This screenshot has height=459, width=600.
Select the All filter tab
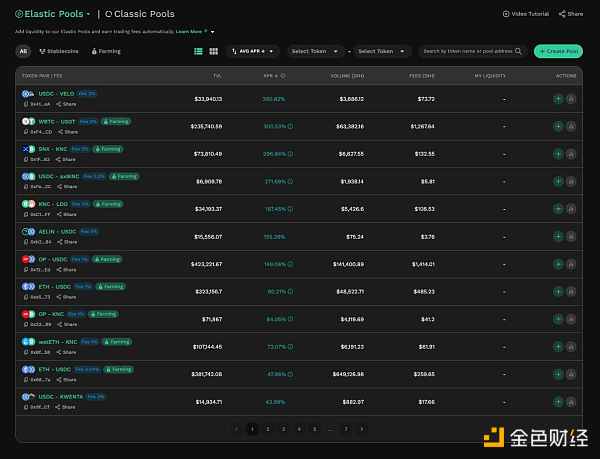tap(23, 51)
